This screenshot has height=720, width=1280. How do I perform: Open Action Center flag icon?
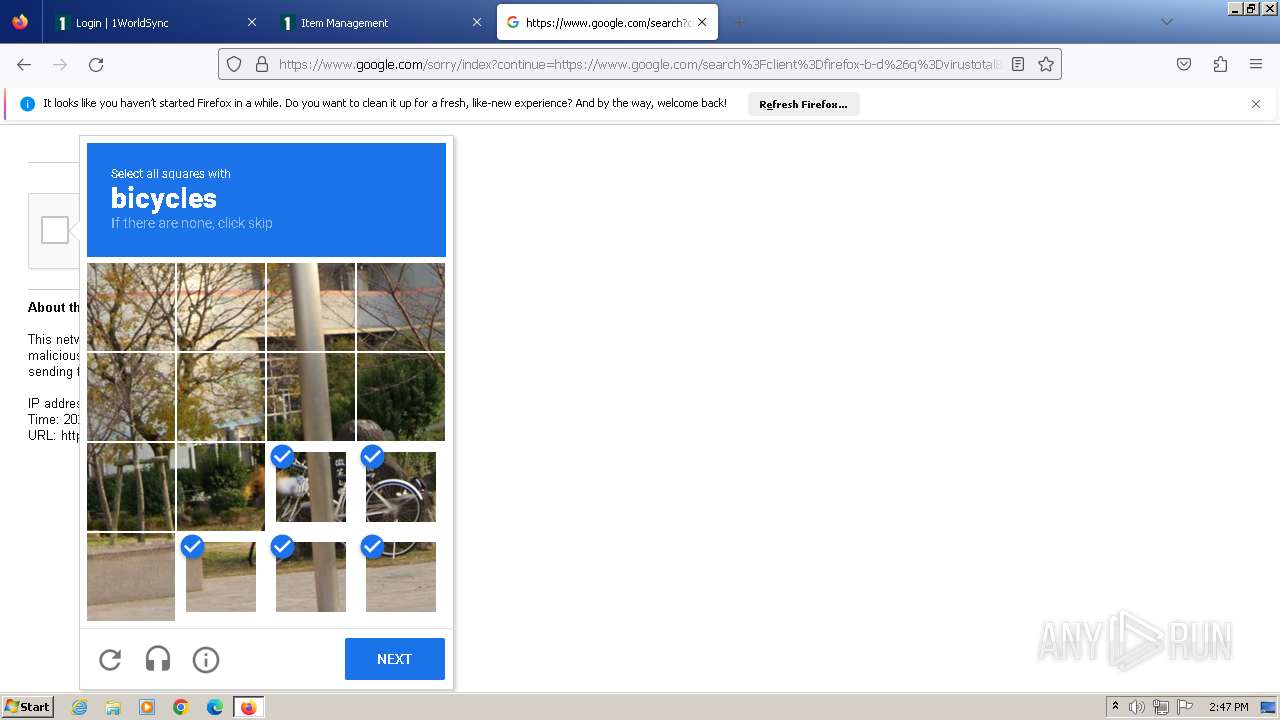tap(1184, 707)
